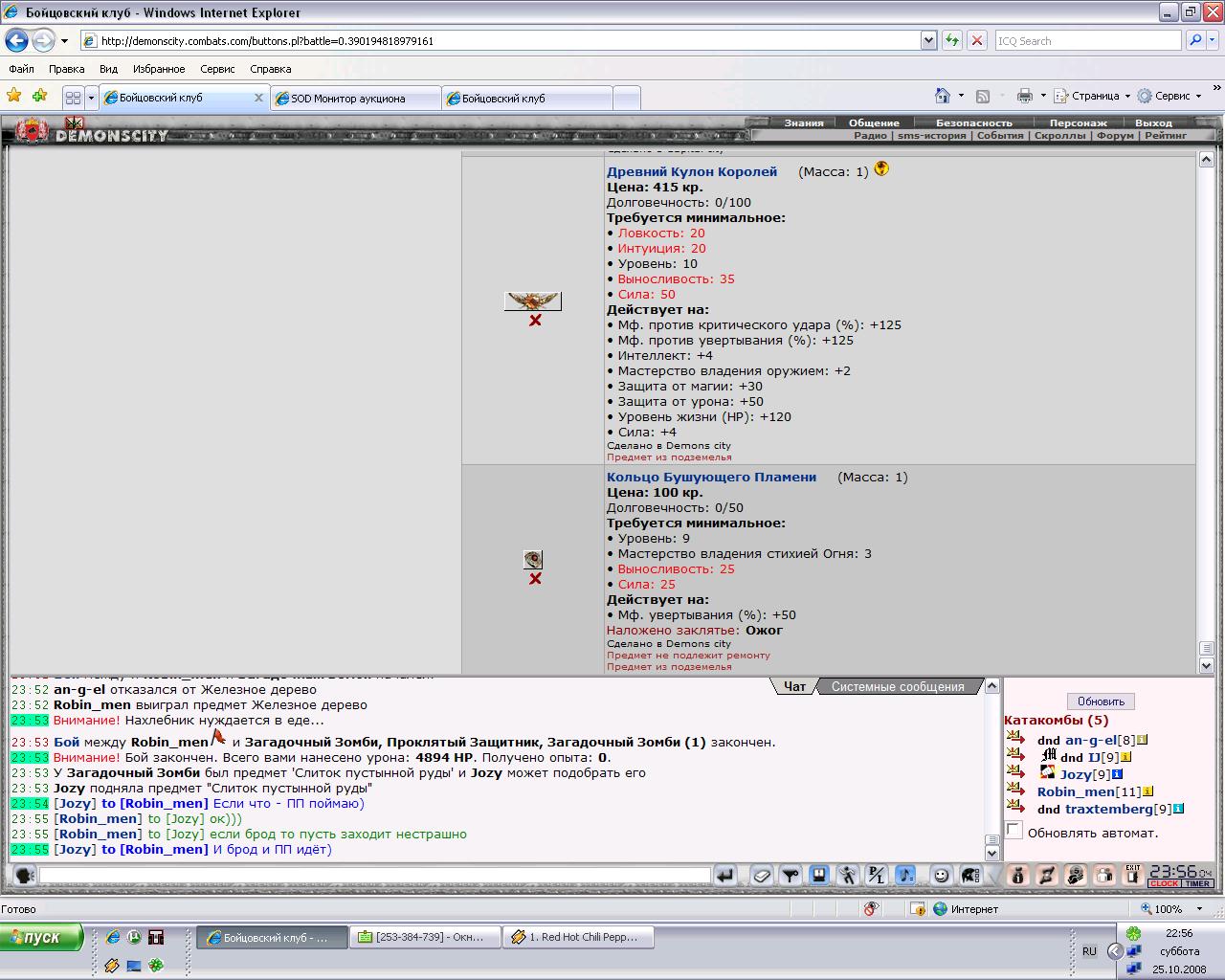
Task: Open the Общение menu
Action: 874,122
